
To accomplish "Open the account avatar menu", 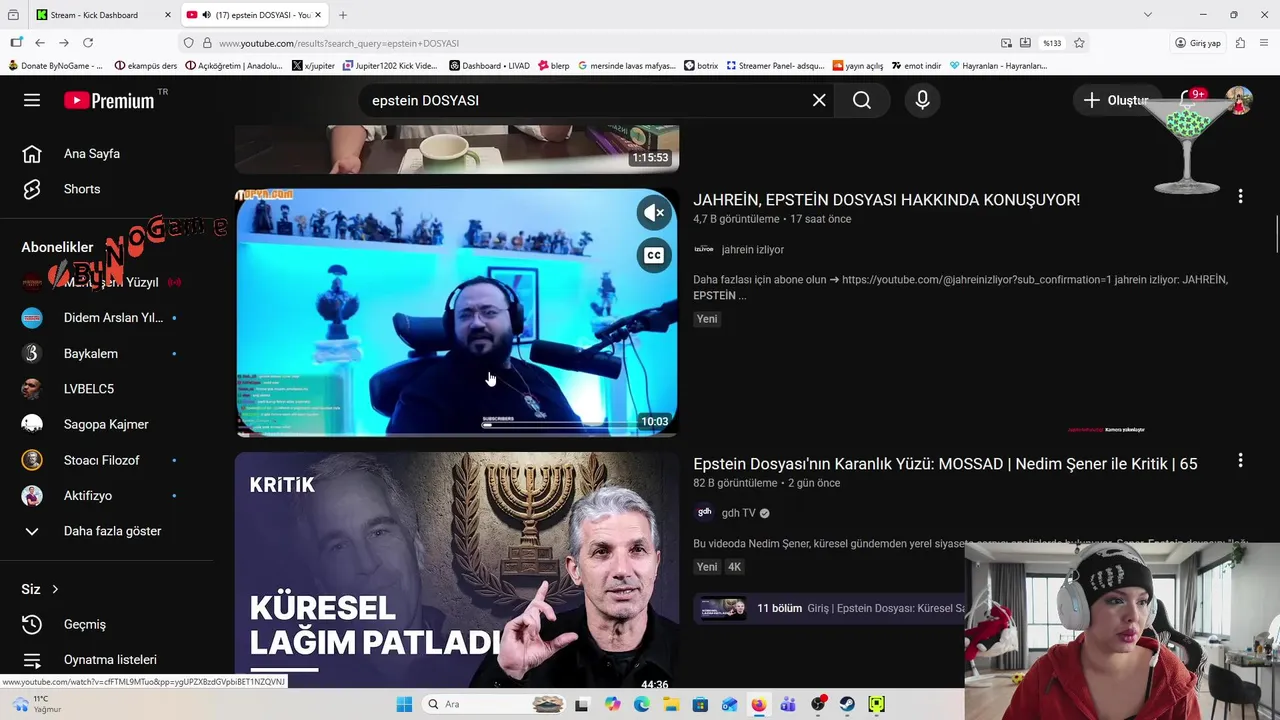I will [x=1239, y=100].
